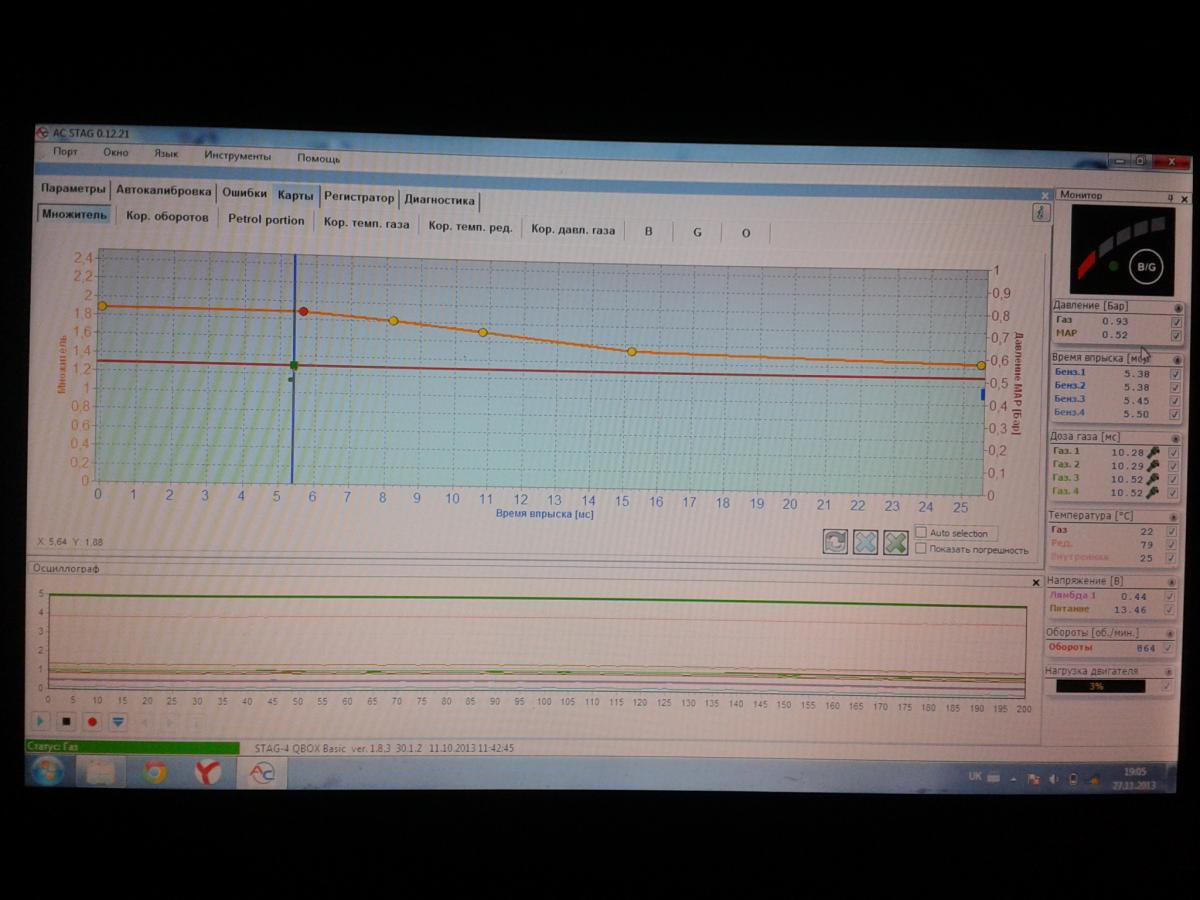Viewport: 1200px width, 900px height.
Task: Click the red record button under the oscilloscope
Action: point(92,721)
